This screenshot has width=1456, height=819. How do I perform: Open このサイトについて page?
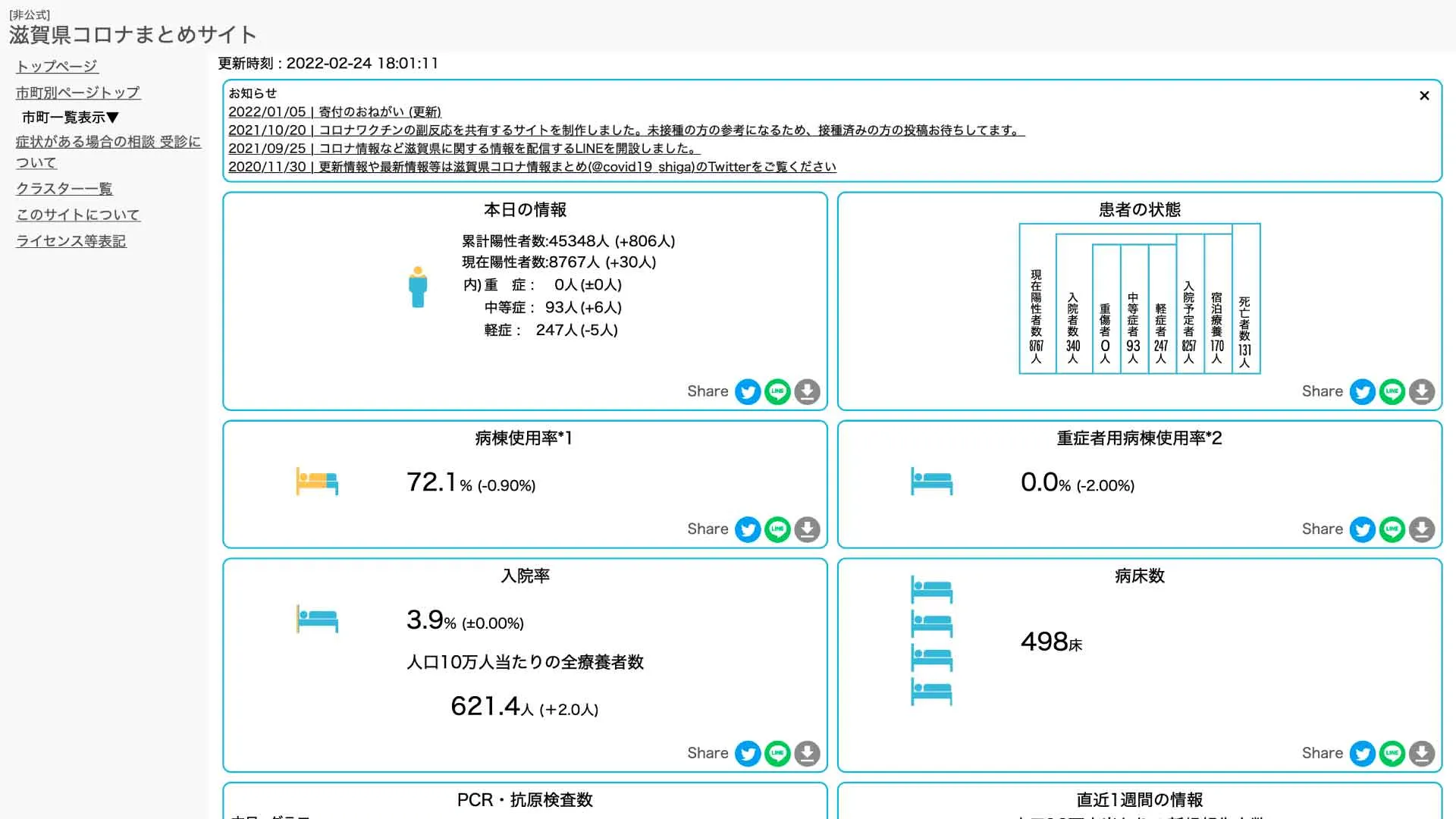pyautogui.click(x=78, y=215)
